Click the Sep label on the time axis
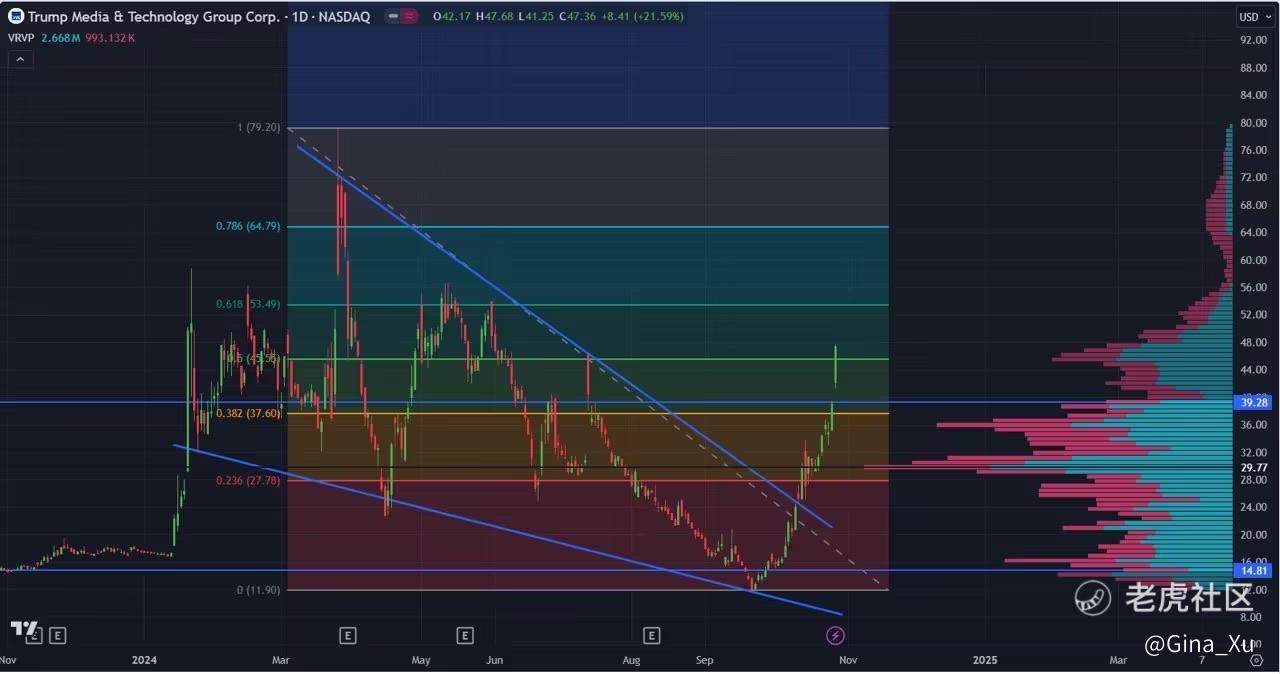1280x674 pixels. 705,660
